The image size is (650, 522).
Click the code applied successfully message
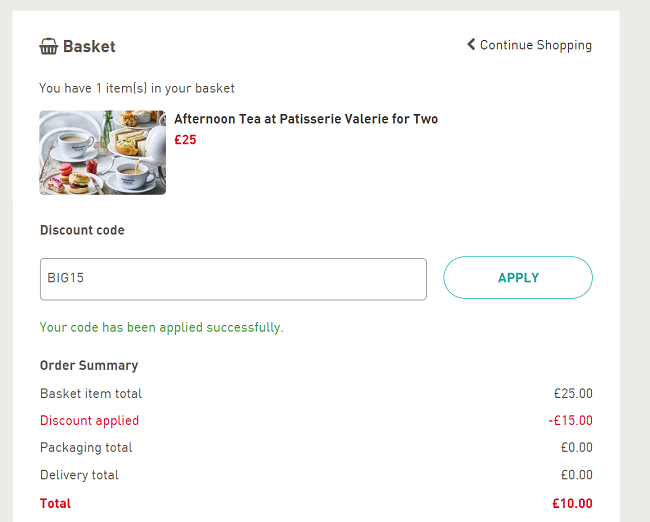point(161,327)
